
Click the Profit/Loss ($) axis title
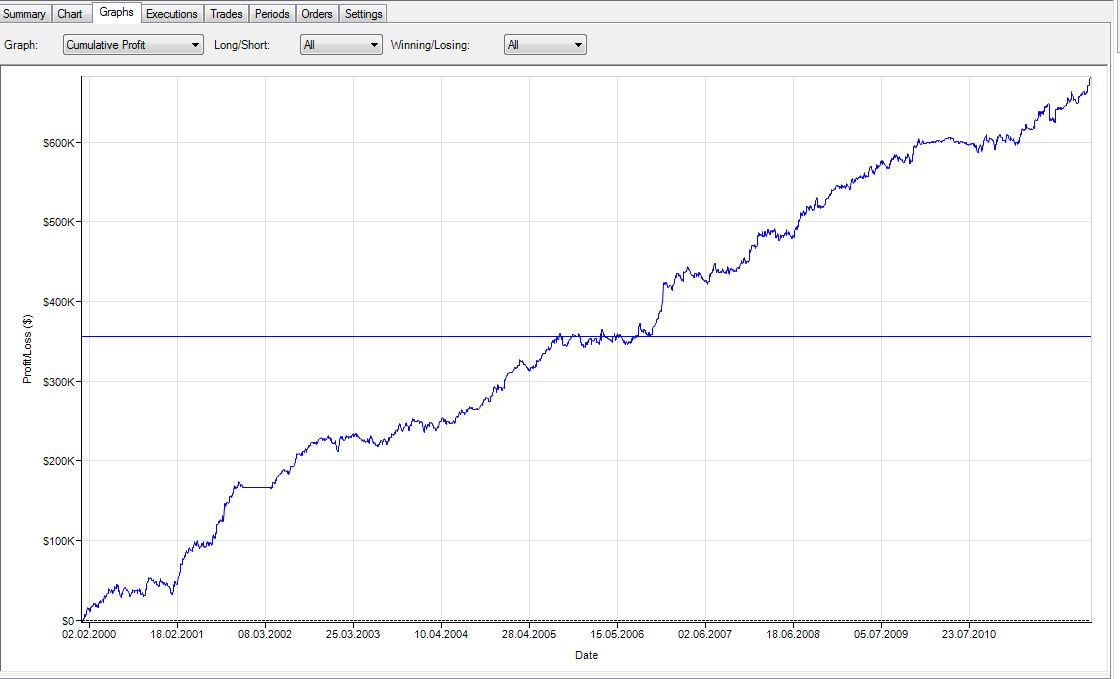click(28, 349)
